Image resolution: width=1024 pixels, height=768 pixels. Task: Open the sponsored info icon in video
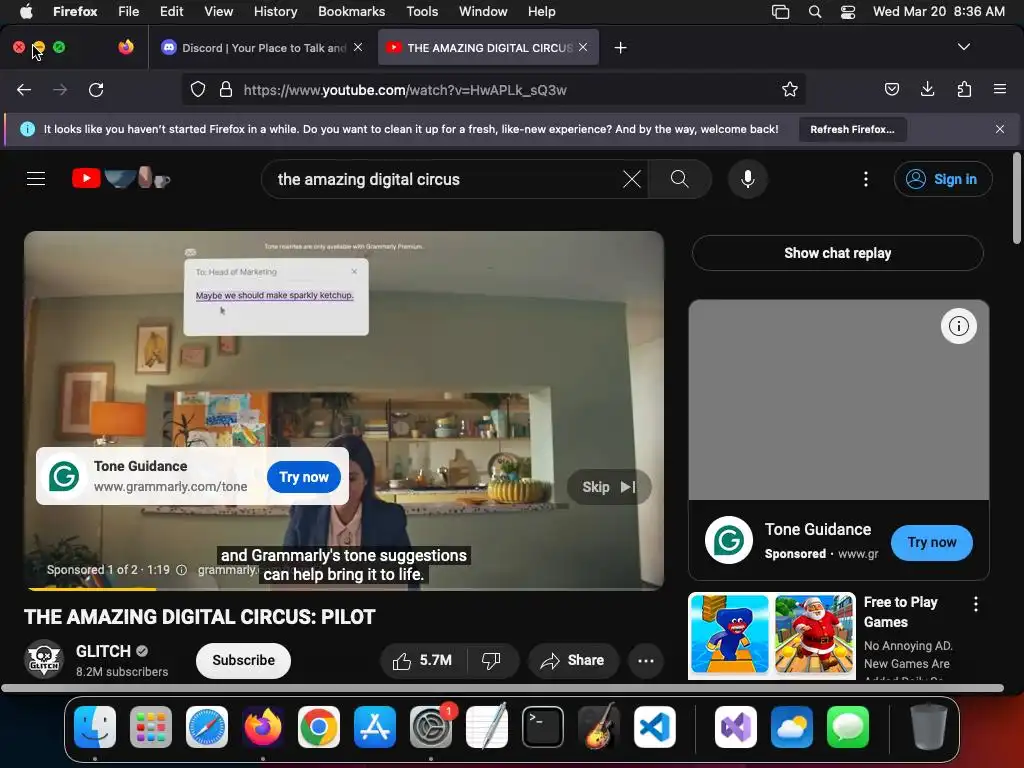pyautogui.click(x=182, y=570)
